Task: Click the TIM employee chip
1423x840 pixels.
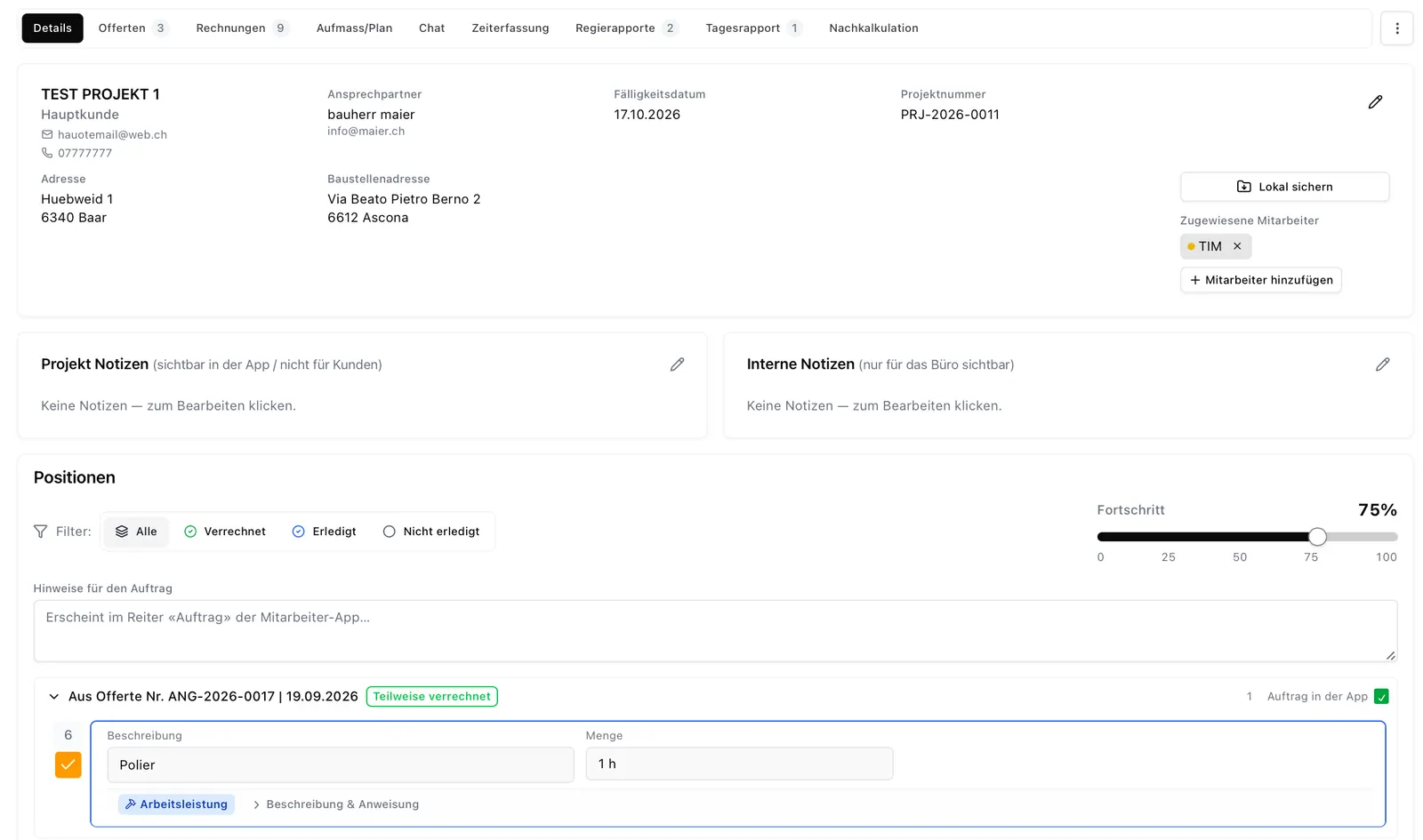Action: (x=1215, y=246)
